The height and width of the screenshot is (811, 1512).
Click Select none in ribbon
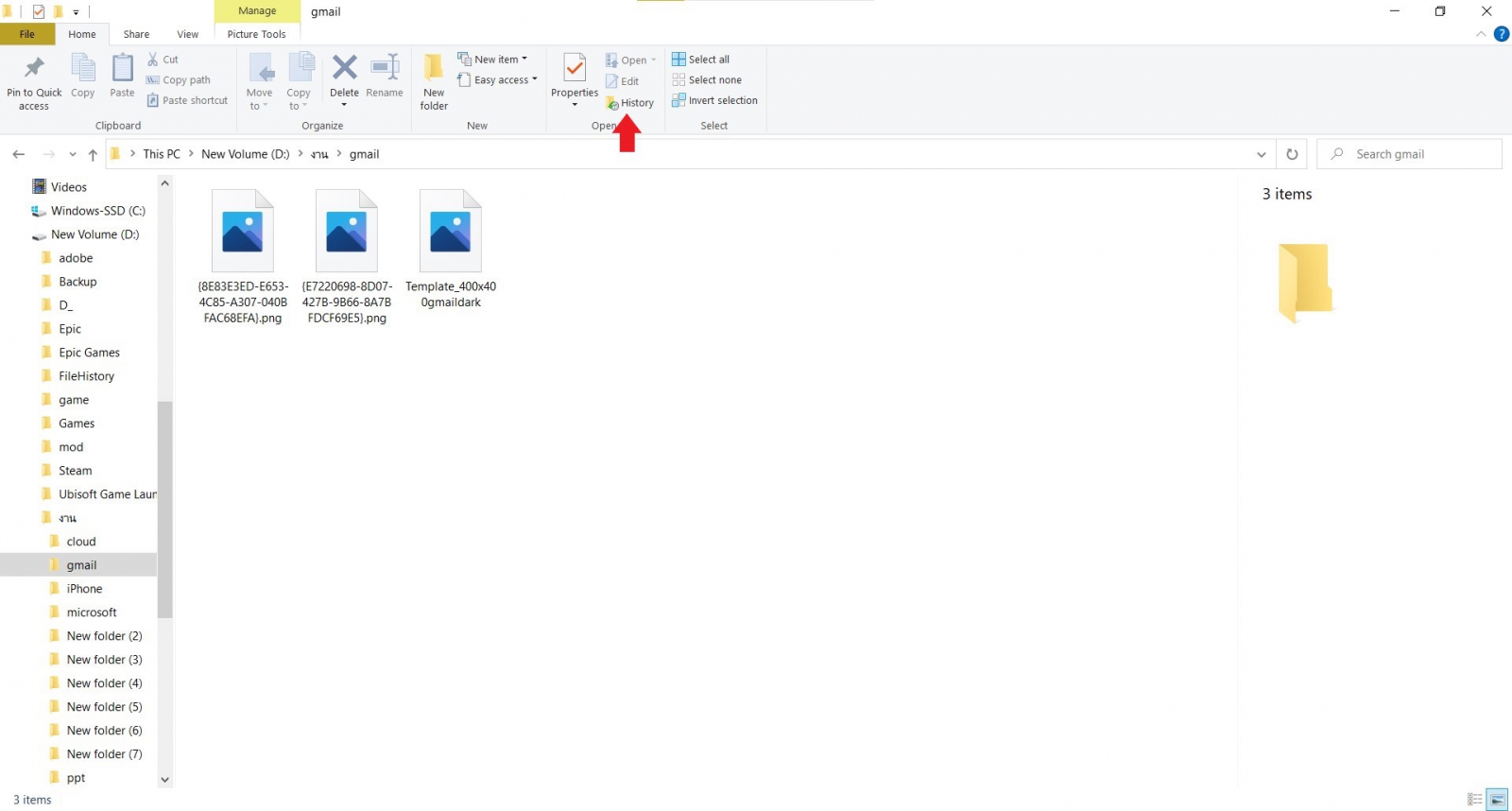click(x=707, y=80)
